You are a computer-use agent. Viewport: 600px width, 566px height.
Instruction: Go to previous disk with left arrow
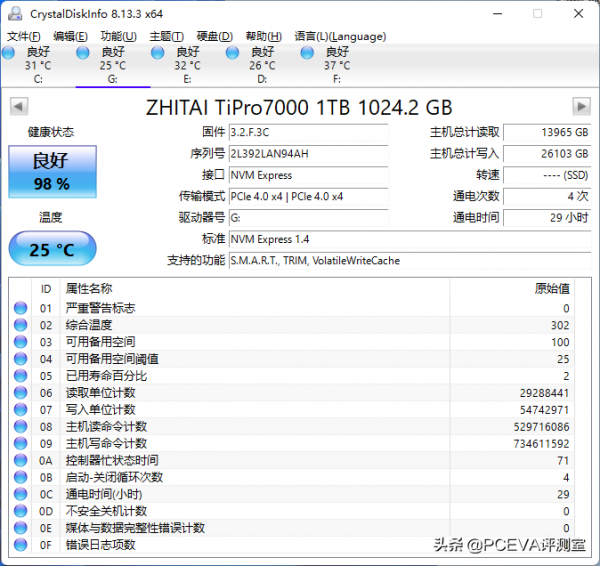point(19,106)
